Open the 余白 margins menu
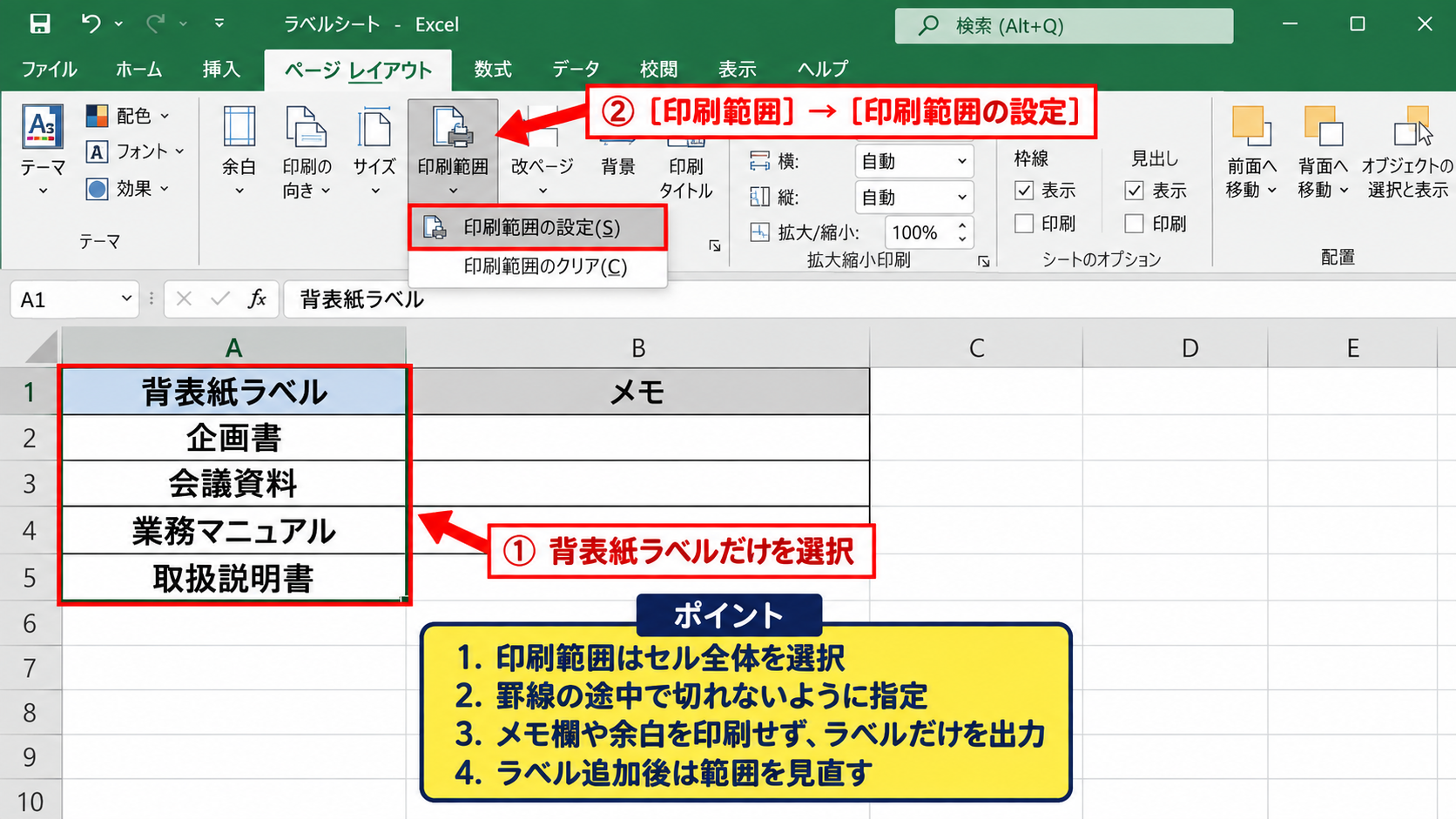The image size is (1456, 819). click(239, 151)
